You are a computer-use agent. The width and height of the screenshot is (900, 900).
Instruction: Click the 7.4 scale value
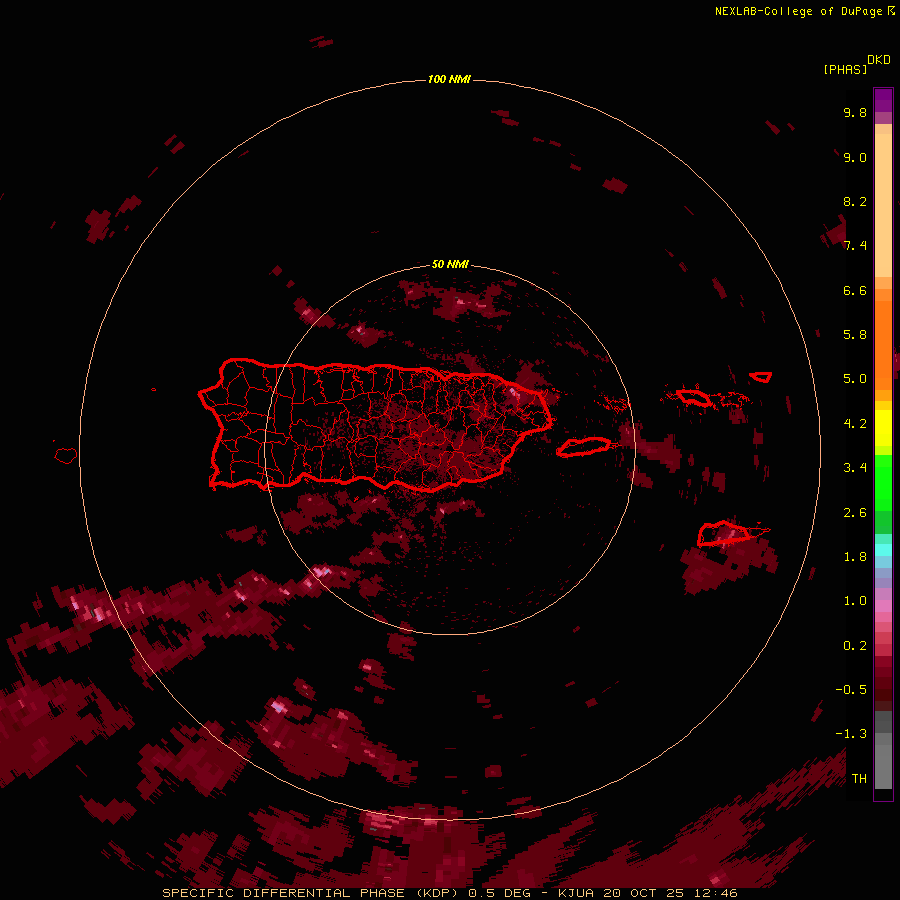[x=855, y=246]
